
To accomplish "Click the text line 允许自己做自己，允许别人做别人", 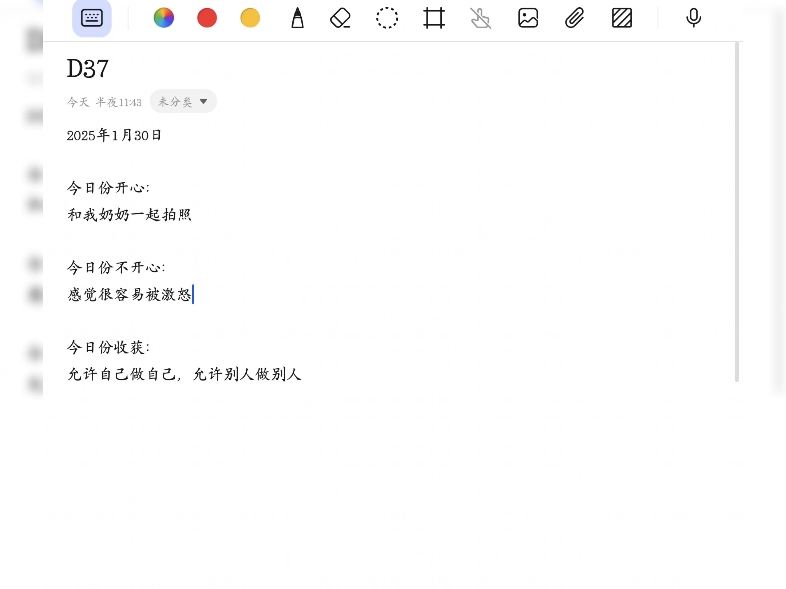I will 184,375.
